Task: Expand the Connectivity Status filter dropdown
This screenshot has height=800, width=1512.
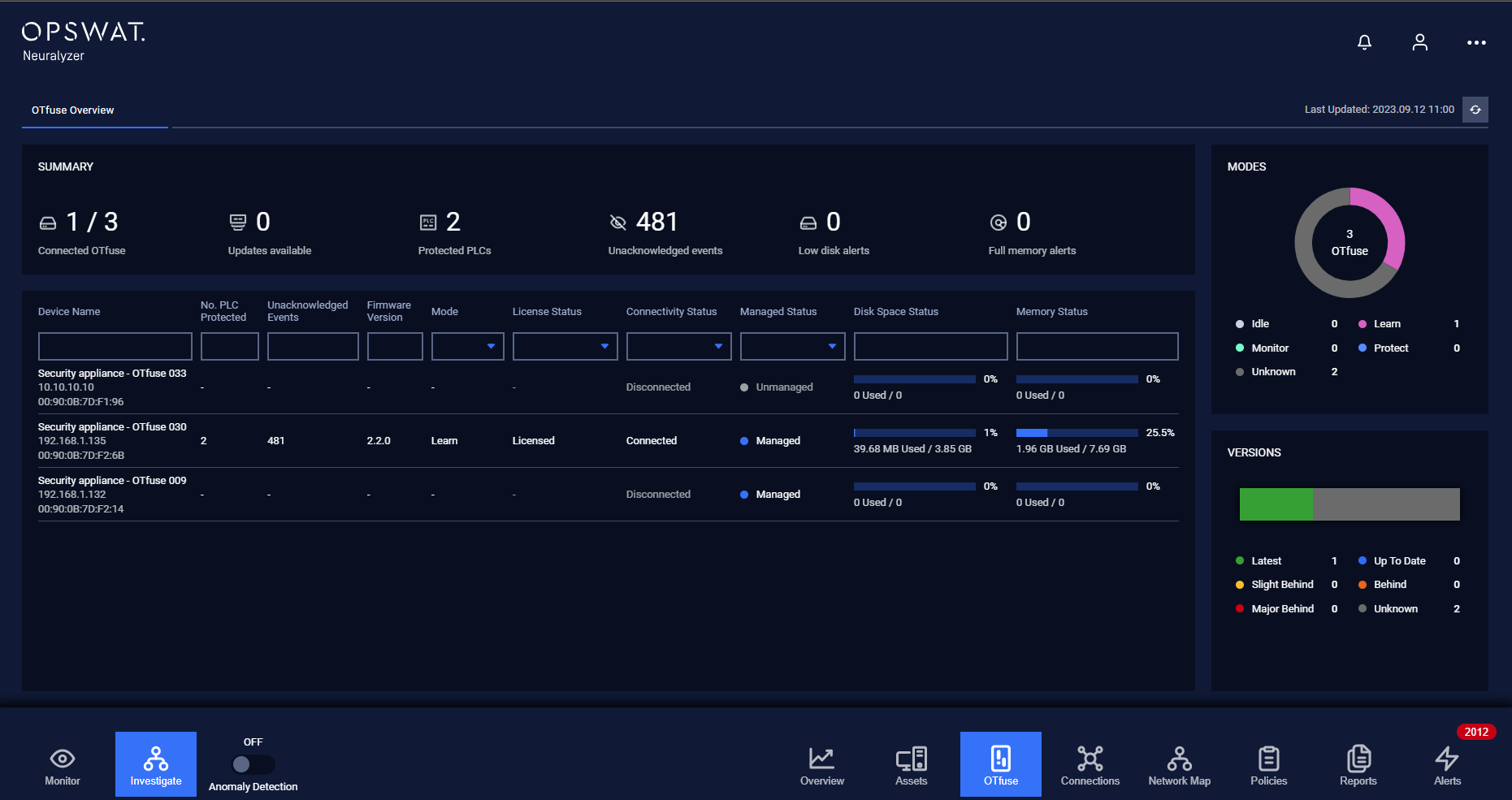Action: pyautogui.click(x=679, y=346)
